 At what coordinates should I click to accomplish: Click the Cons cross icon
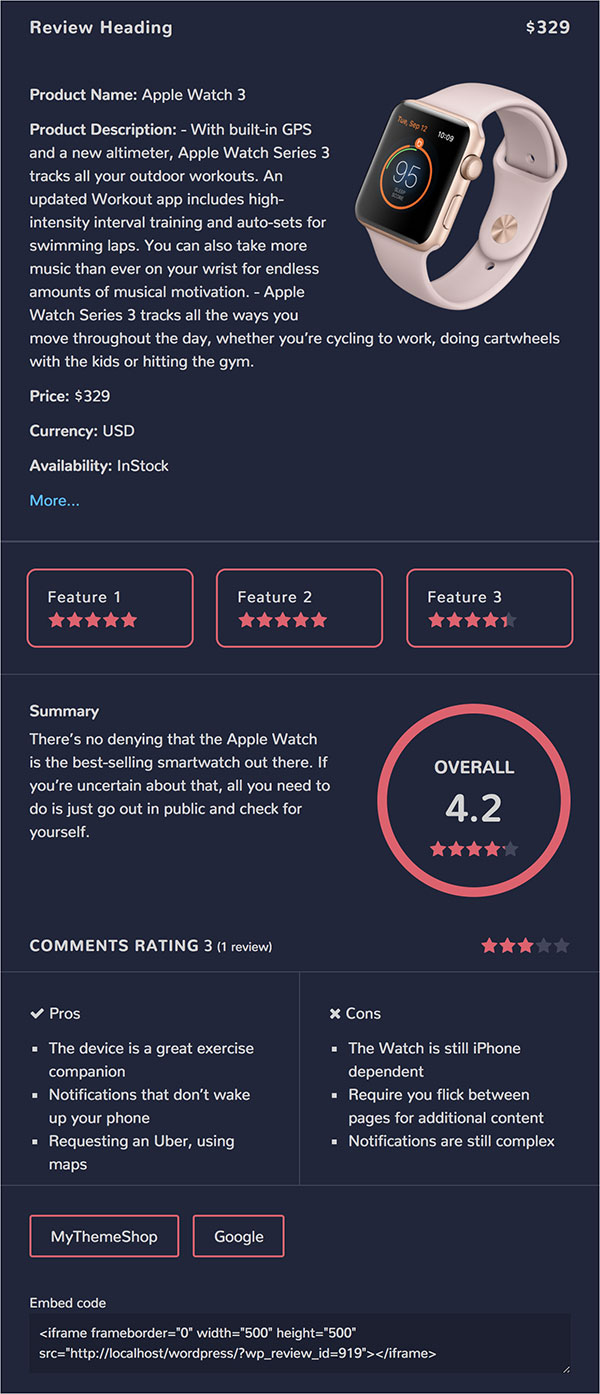coord(335,1014)
